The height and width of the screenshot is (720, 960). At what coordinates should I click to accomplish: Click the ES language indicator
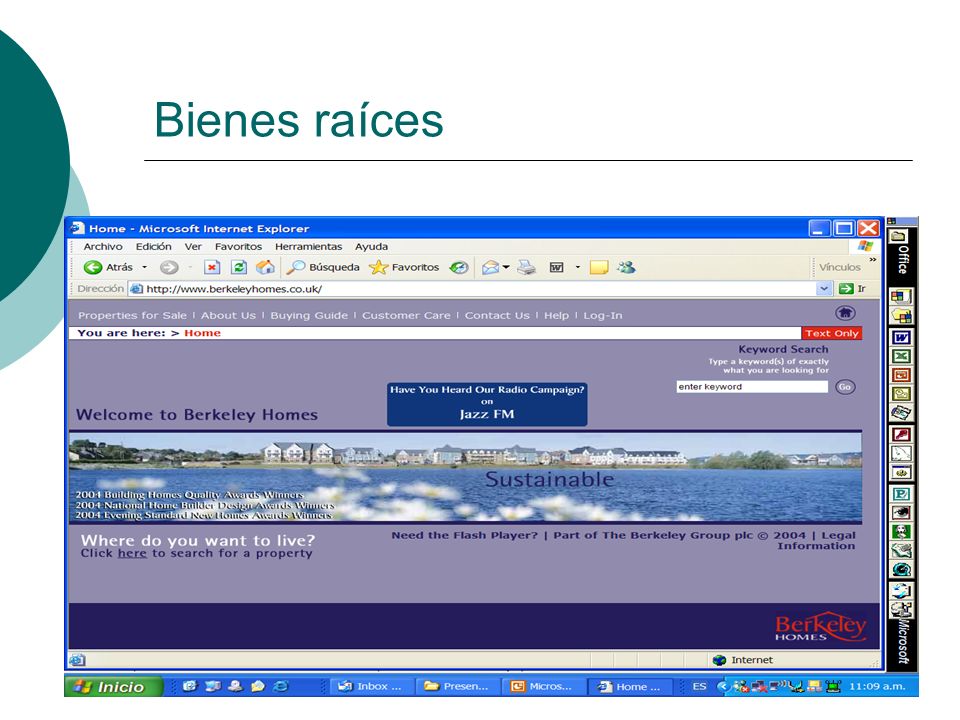coord(699,686)
